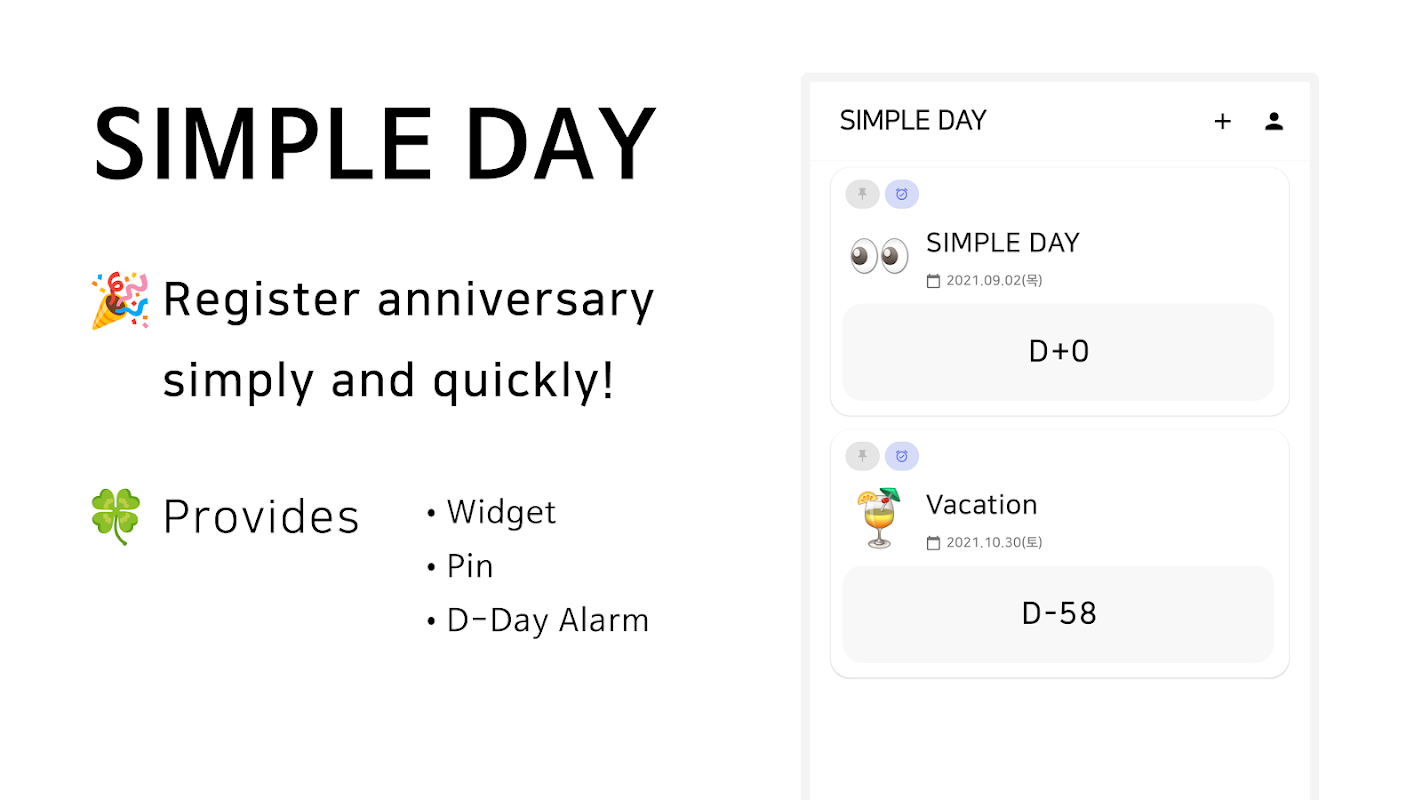Open the D-58 counter box

(1059, 614)
